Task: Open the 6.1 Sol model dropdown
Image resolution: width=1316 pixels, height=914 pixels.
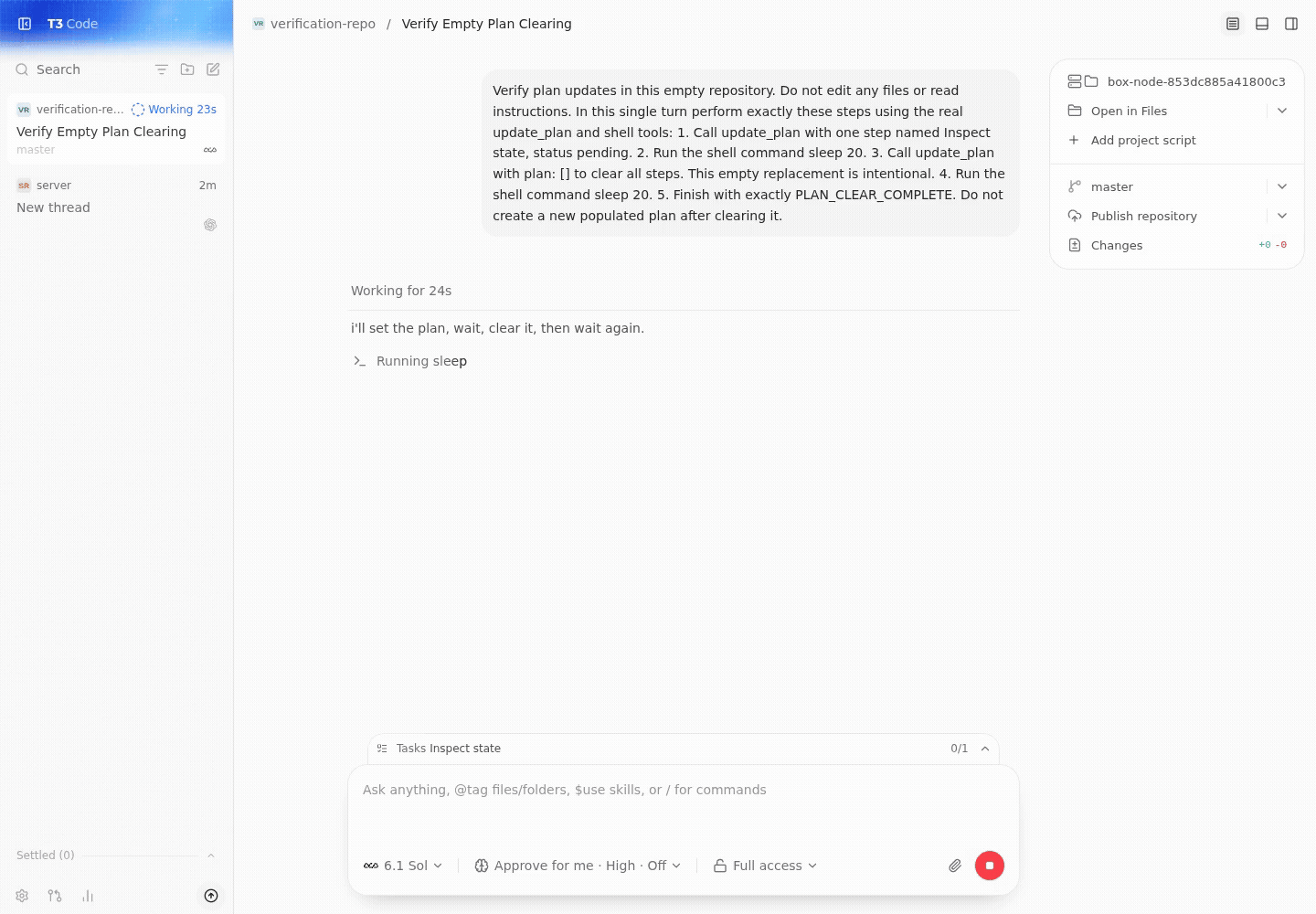Action: [403, 866]
